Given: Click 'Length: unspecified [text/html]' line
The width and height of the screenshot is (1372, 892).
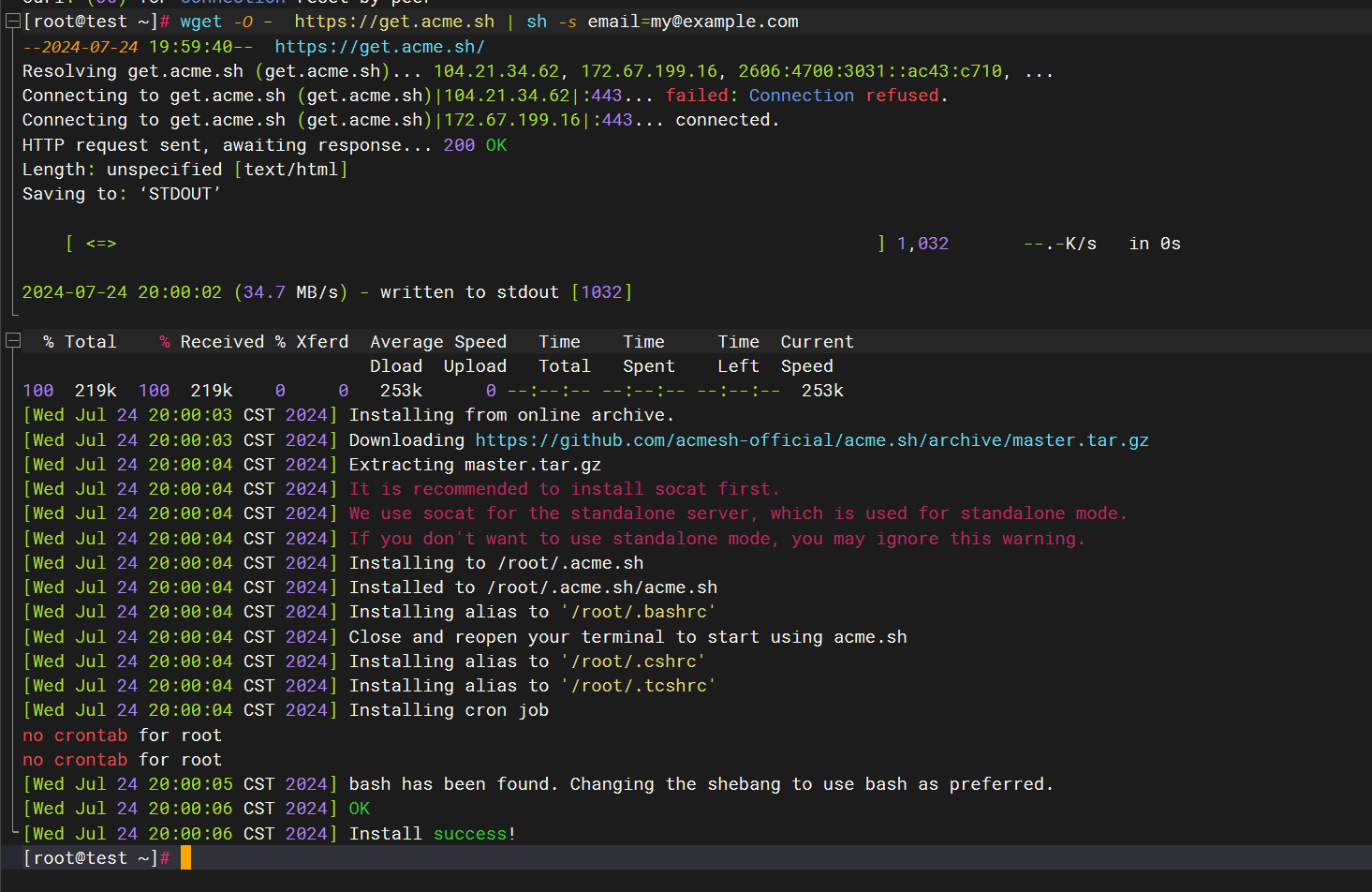Looking at the screenshot, I should (185, 170).
